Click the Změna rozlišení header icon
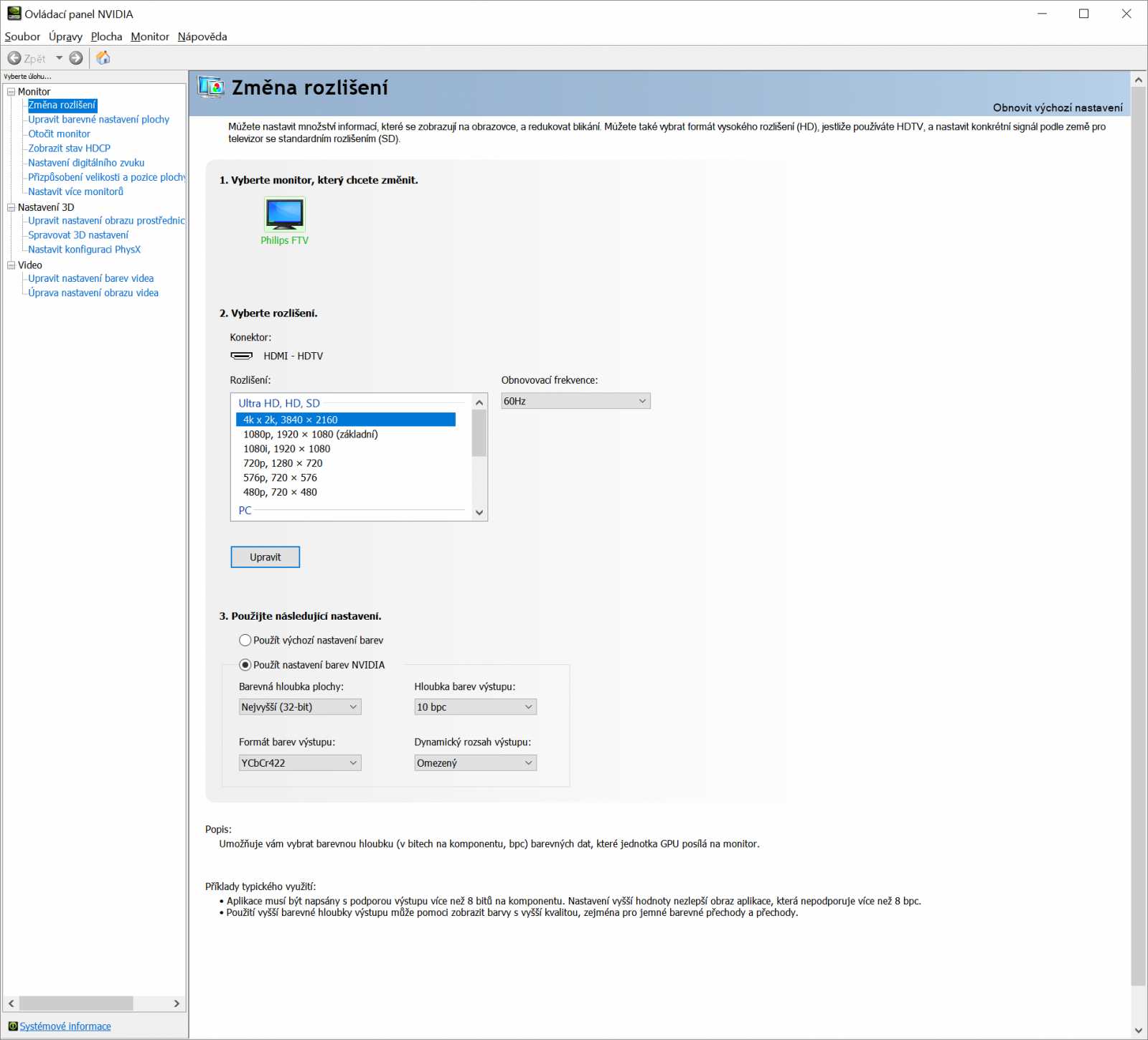Viewport: 1148px width, 1040px height. [x=211, y=88]
